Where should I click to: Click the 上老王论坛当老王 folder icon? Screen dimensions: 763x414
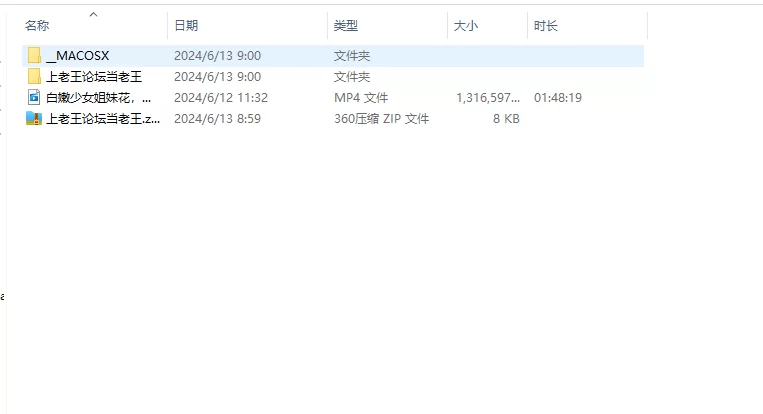click(34, 76)
